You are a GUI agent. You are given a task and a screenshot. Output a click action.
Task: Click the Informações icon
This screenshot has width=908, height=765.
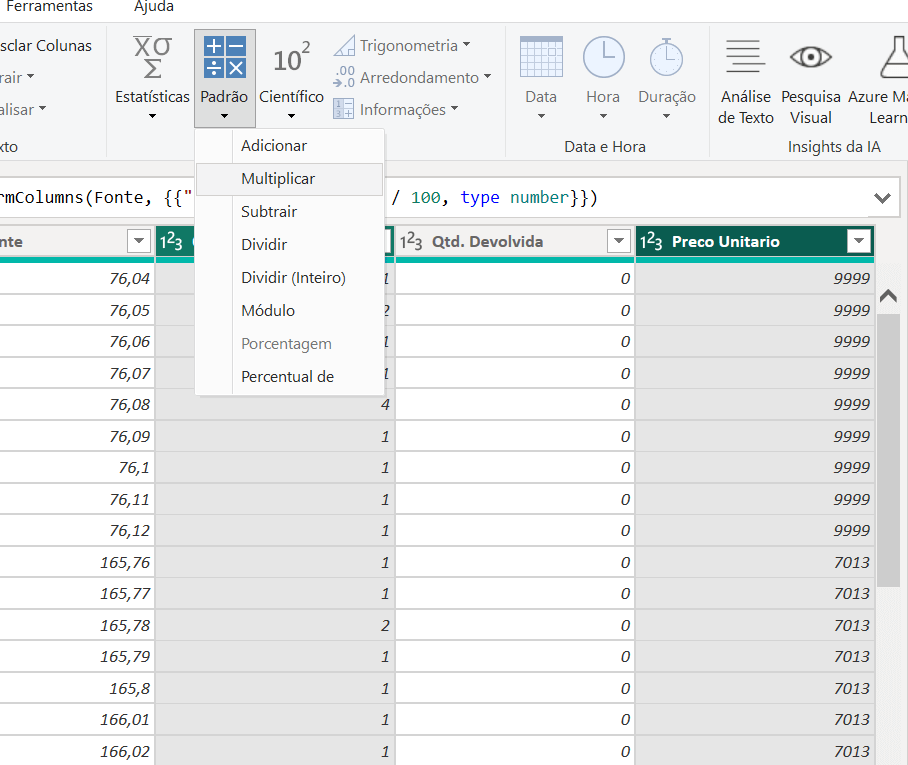(x=343, y=109)
